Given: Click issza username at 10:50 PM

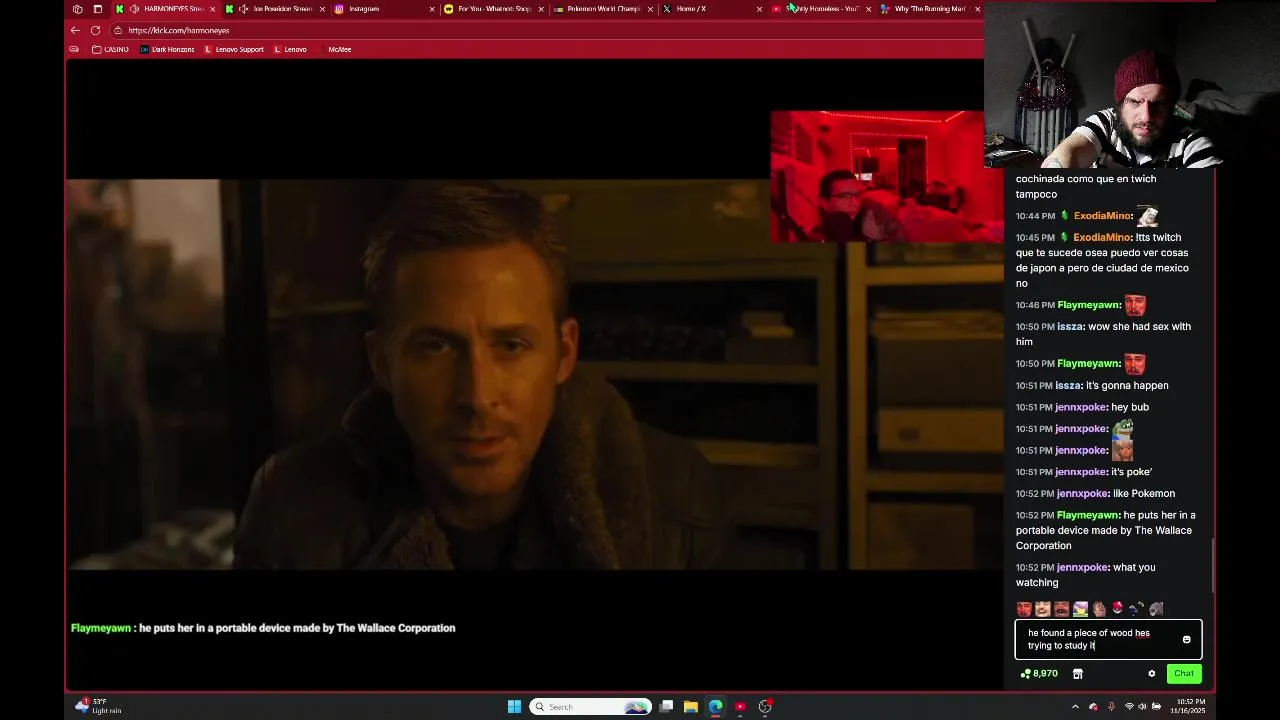Looking at the screenshot, I should 1069,327.
